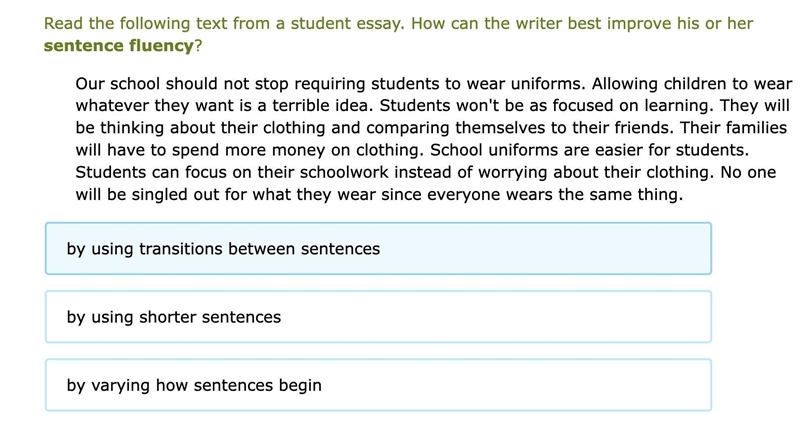Click the words 'everyone wears the same thing'
The width and height of the screenshot is (800, 442).
coord(554,194)
